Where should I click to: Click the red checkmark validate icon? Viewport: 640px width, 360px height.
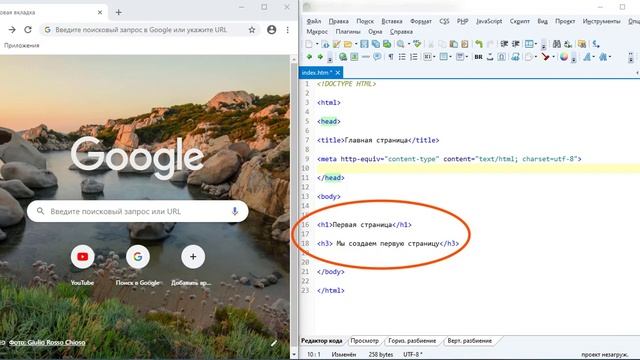(546, 57)
